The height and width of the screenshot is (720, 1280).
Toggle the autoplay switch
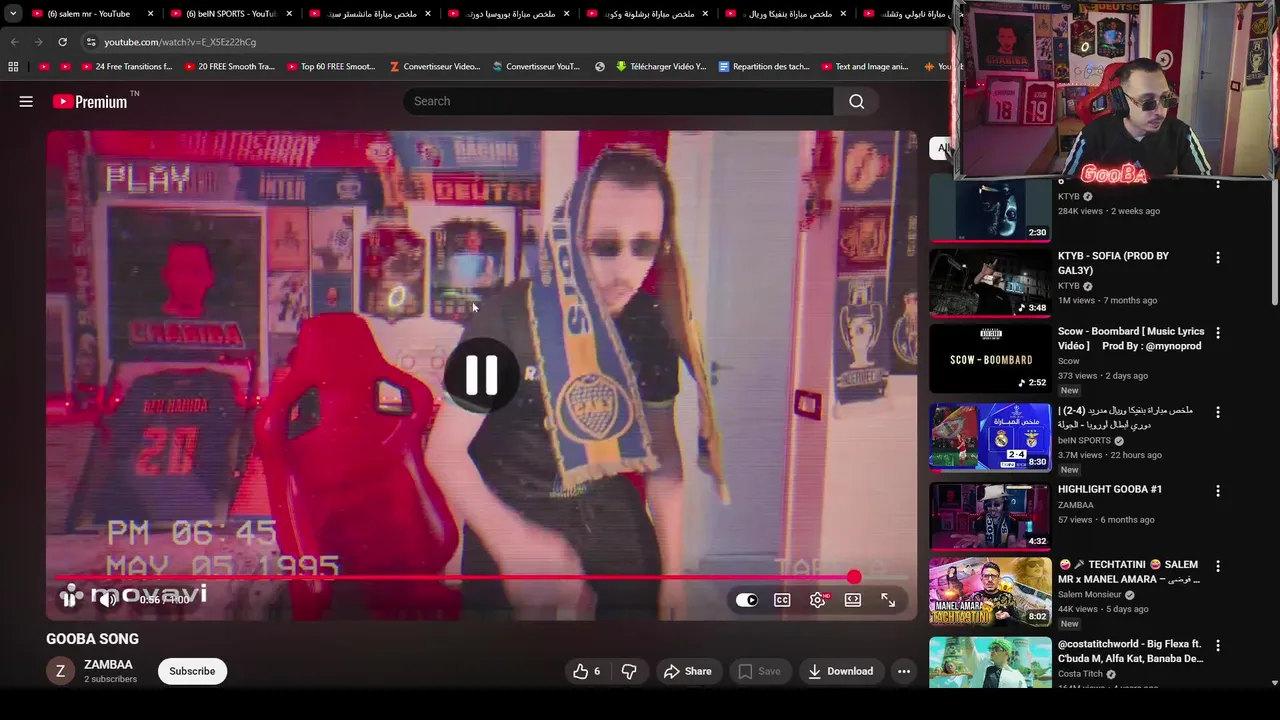point(747,600)
